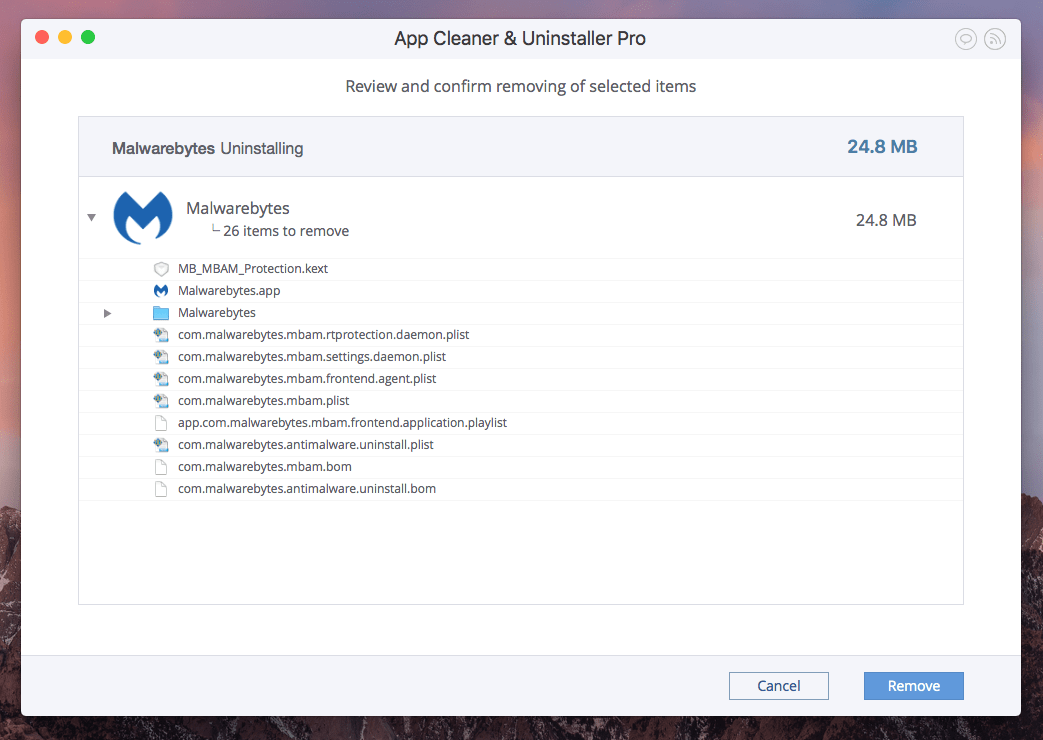Select the Malwarebytes folder name

(217, 313)
